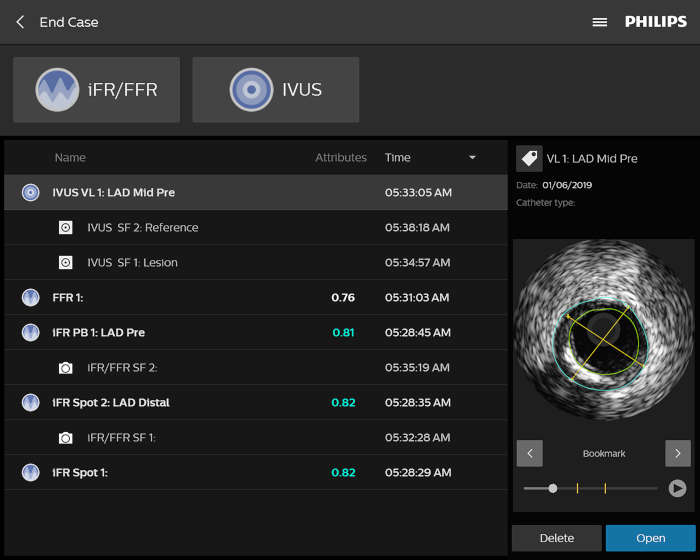Click the camera icon for iFR/FFR SF 2

click(66, 368)
